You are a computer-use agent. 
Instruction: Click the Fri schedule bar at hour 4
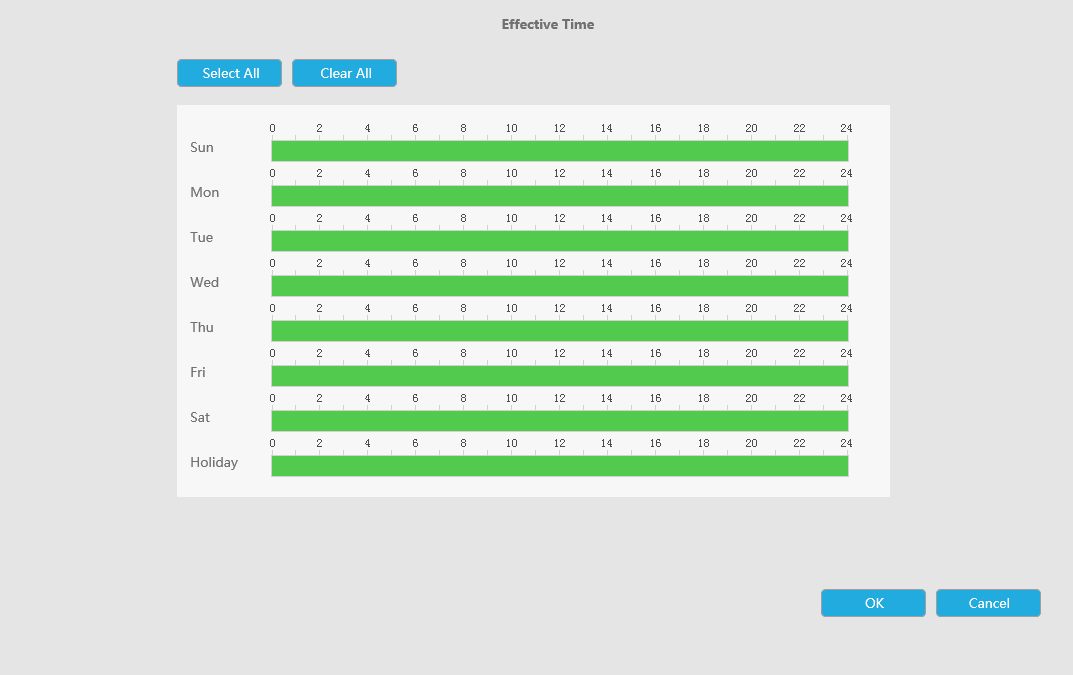point(368,376)
